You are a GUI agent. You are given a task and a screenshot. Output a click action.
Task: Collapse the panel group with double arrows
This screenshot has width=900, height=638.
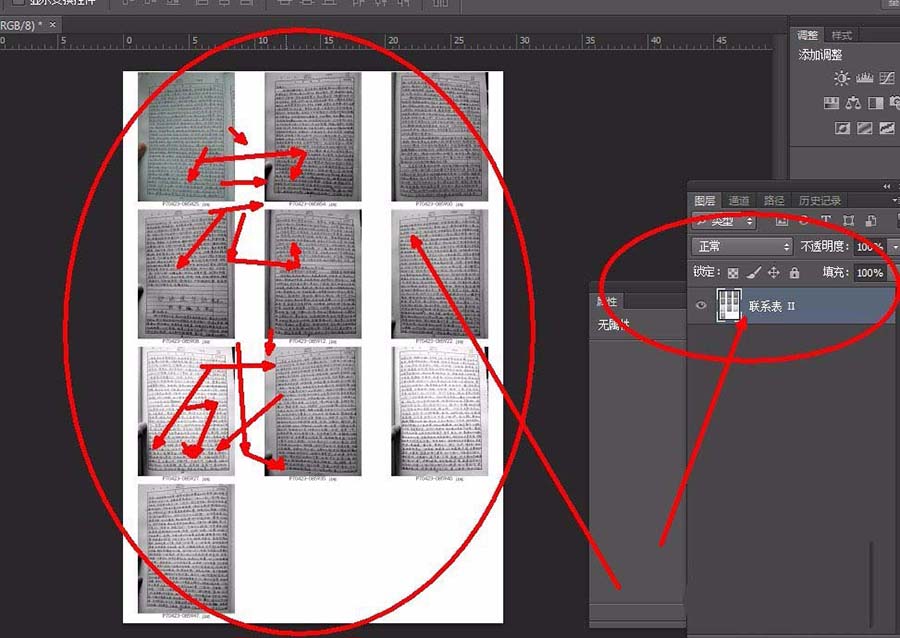coord(886,187)
